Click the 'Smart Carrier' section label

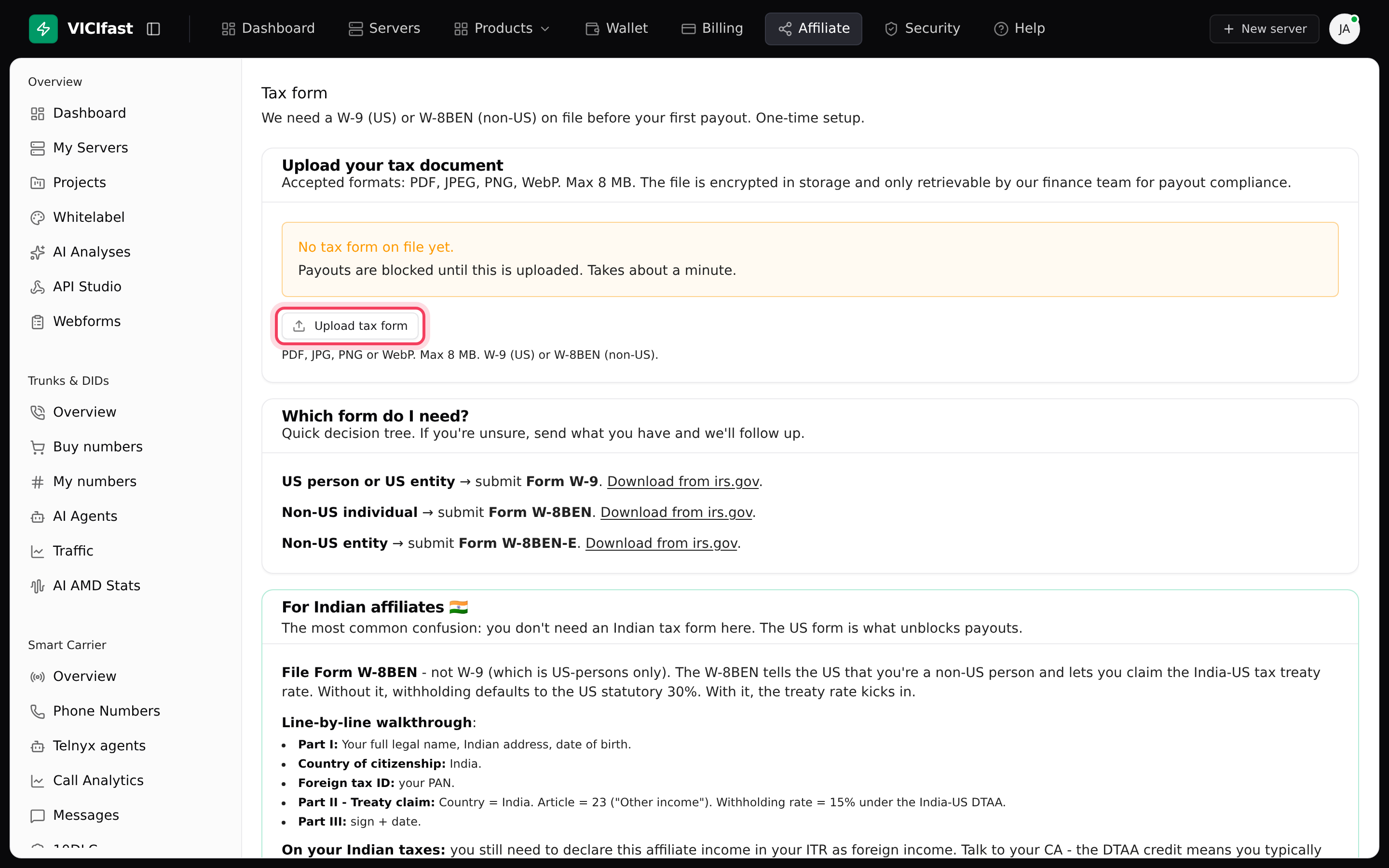pyautogui.click(x=67, y=645)
